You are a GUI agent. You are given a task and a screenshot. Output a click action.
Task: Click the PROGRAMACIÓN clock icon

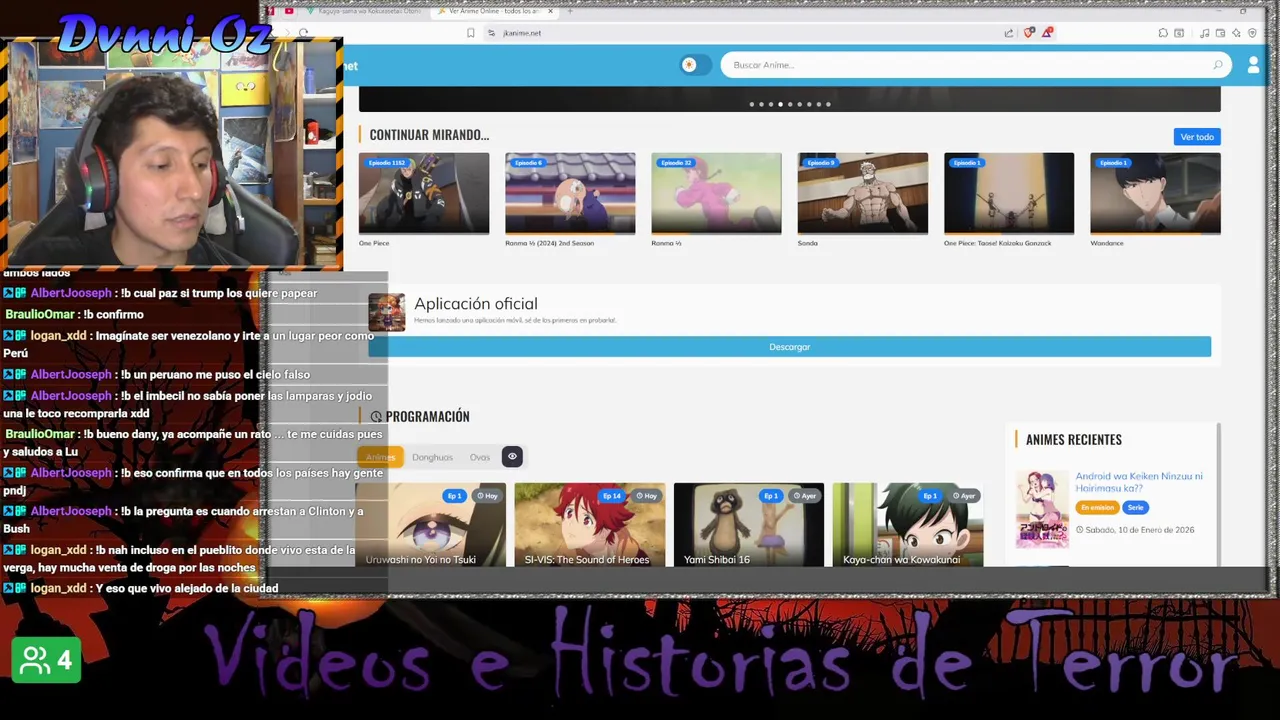pos(376,417)
